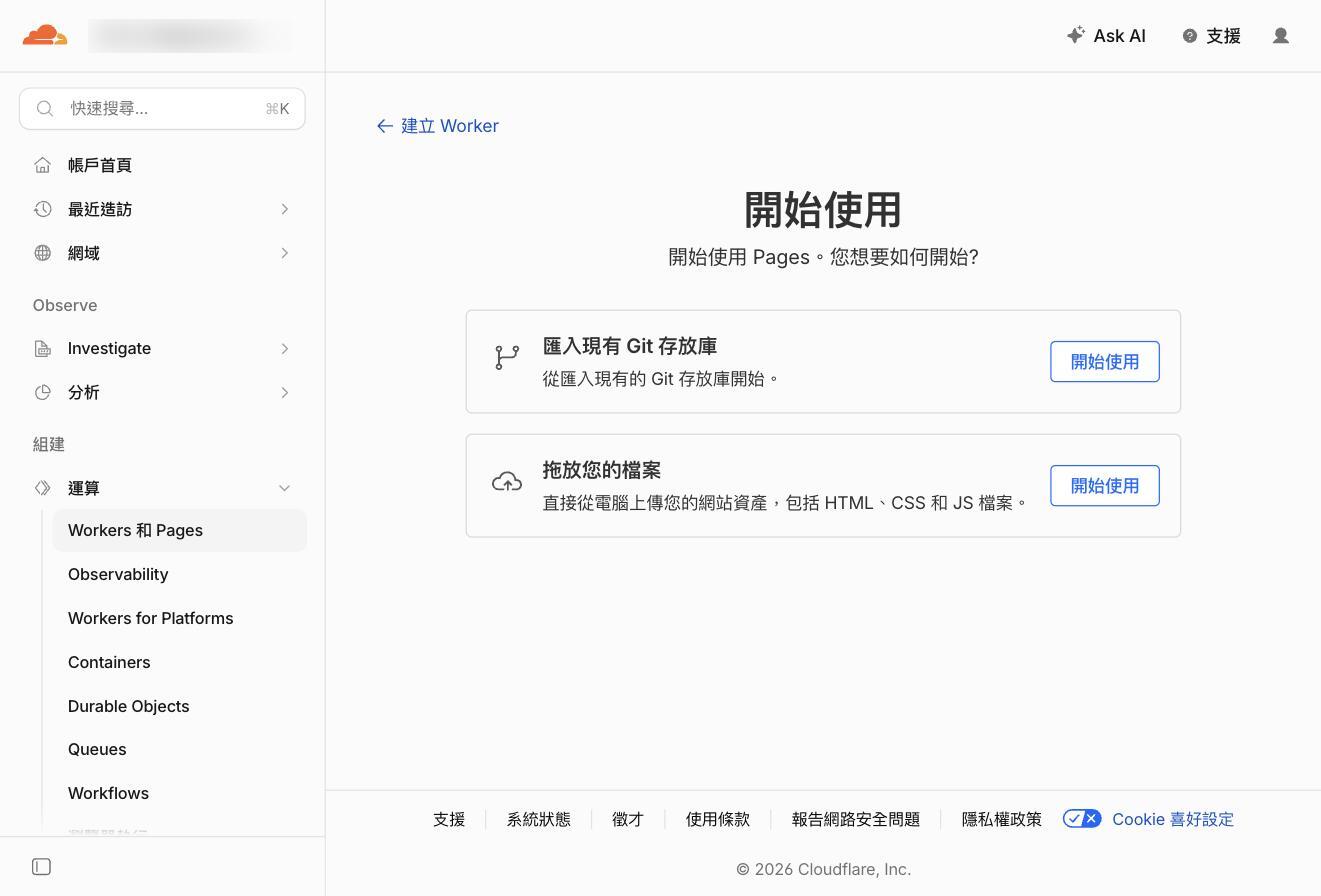The image size is (1321, 896).
Task: Click the ⌘K shortcut hint
Action: [x=277, y=108]
